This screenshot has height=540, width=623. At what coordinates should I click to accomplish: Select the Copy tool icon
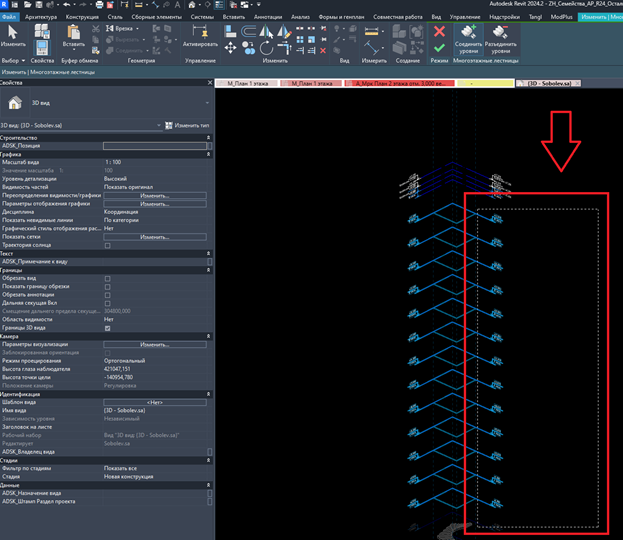tap(249, 48)
